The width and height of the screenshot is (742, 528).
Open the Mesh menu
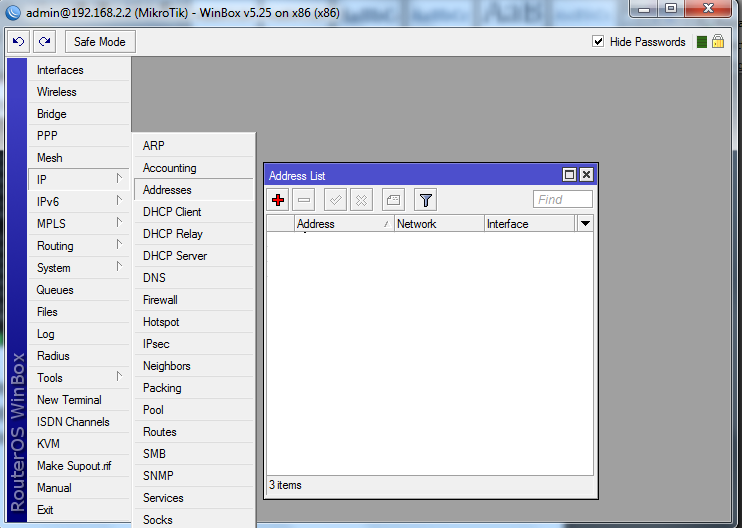[79, 158]
